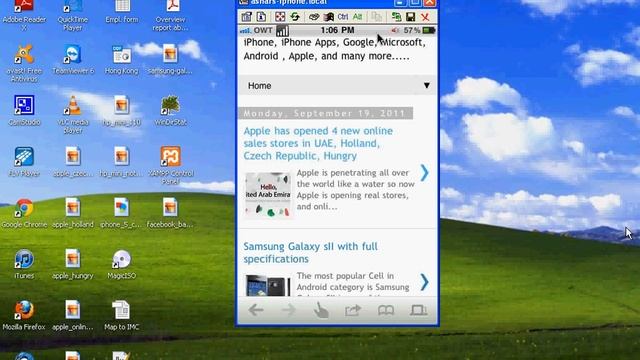Select apple_hungry file on desktop

(73, 264)
